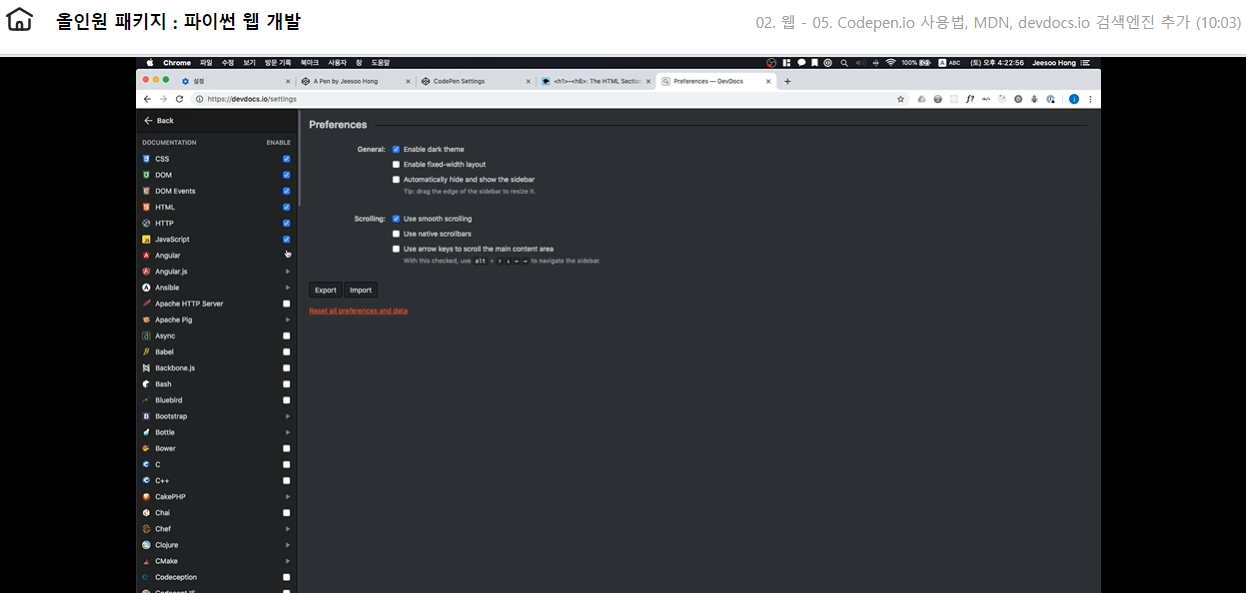This screenshot has width=1246, height=593.
Task: Expand Clojure versions arrow
Action: [288, 545]
